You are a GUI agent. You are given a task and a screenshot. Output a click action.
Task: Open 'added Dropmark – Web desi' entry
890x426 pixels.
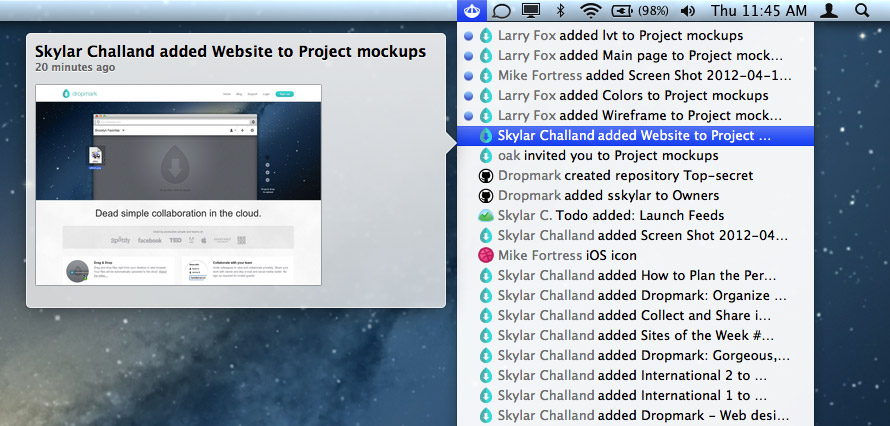tap(635, 415)
